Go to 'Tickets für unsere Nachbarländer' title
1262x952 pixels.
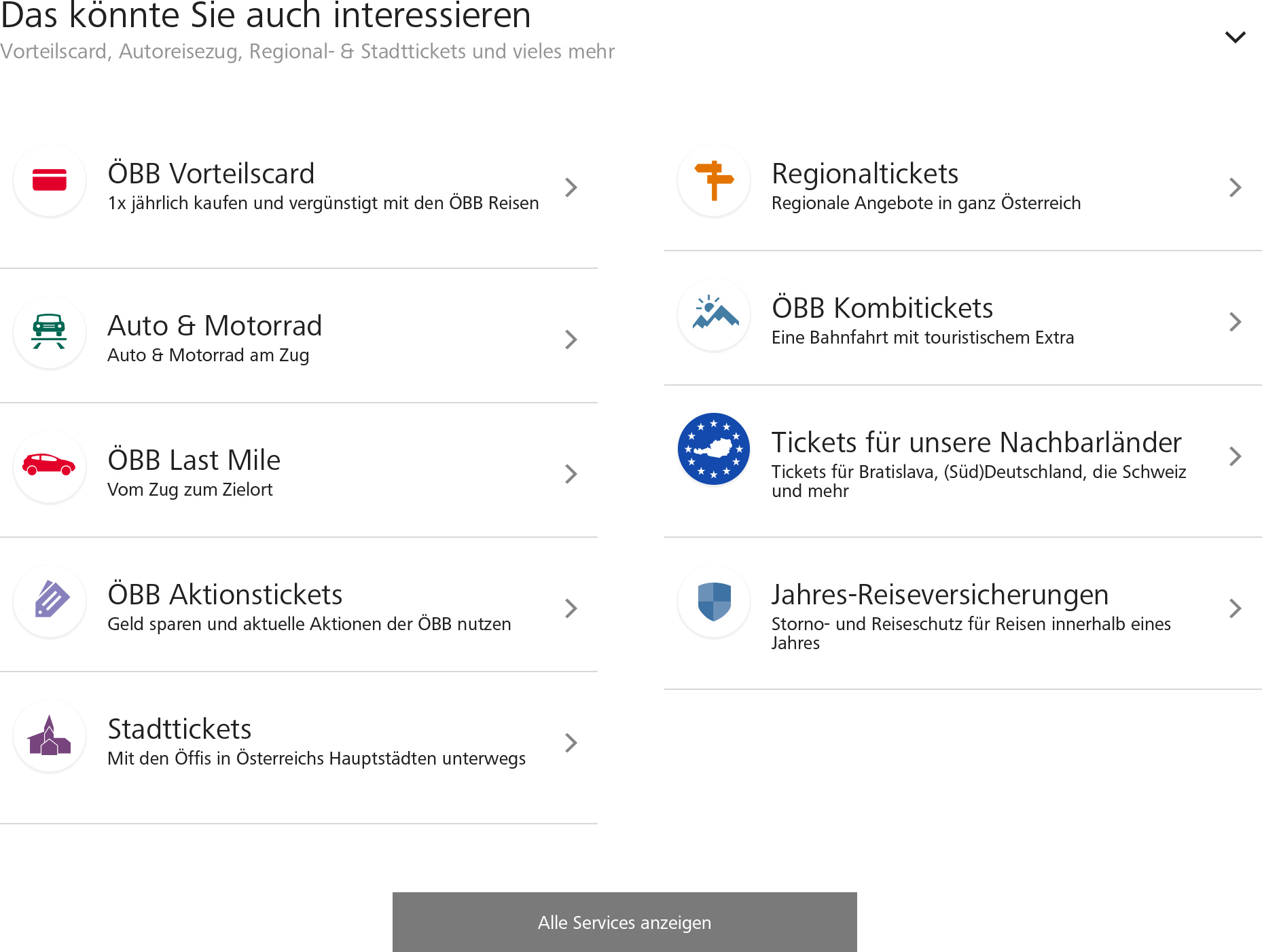[976, 443]
